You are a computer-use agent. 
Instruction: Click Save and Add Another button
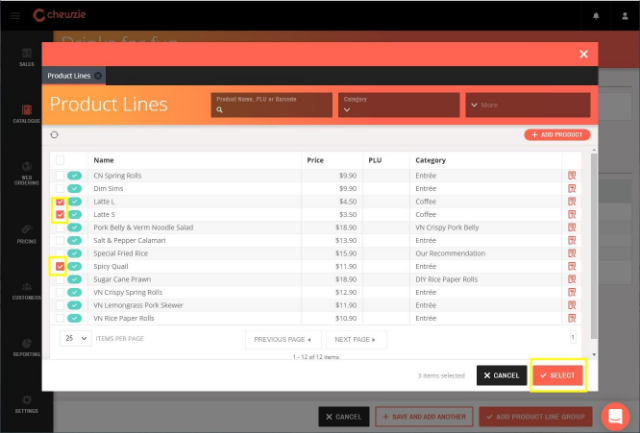[x=424, y=417]
